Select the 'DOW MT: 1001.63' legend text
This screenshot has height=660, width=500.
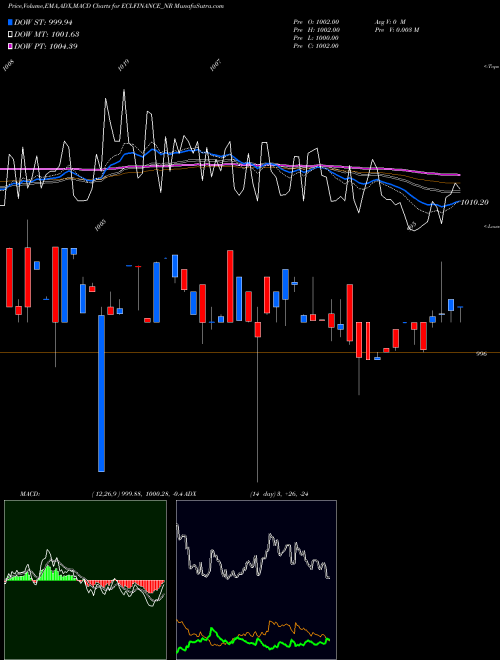pos(47,34)
